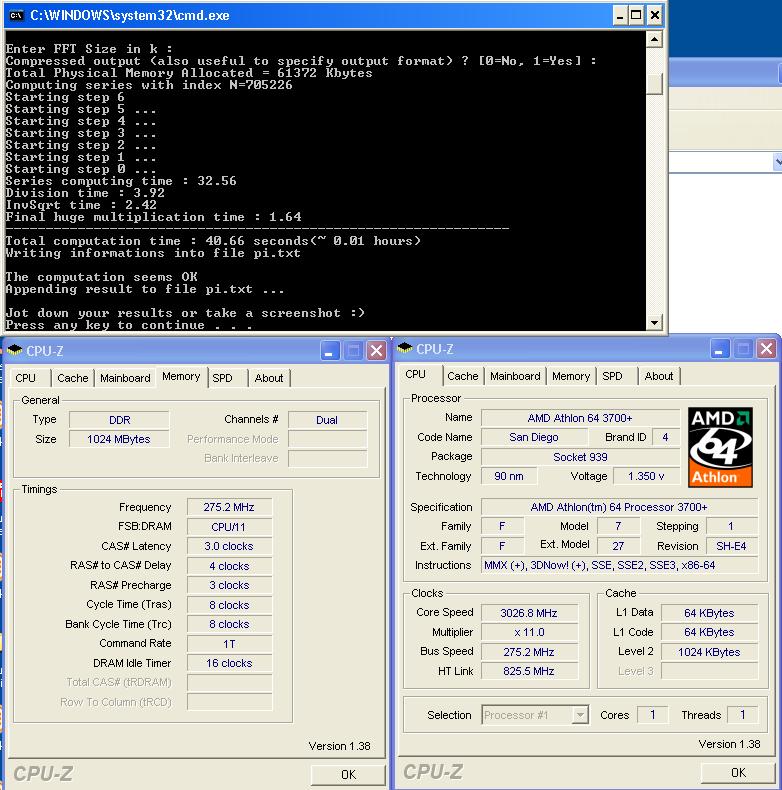Click the Bus Speed value in the Clocks group
The height and width of the screenshot is (790, 782).
(529, 652)
